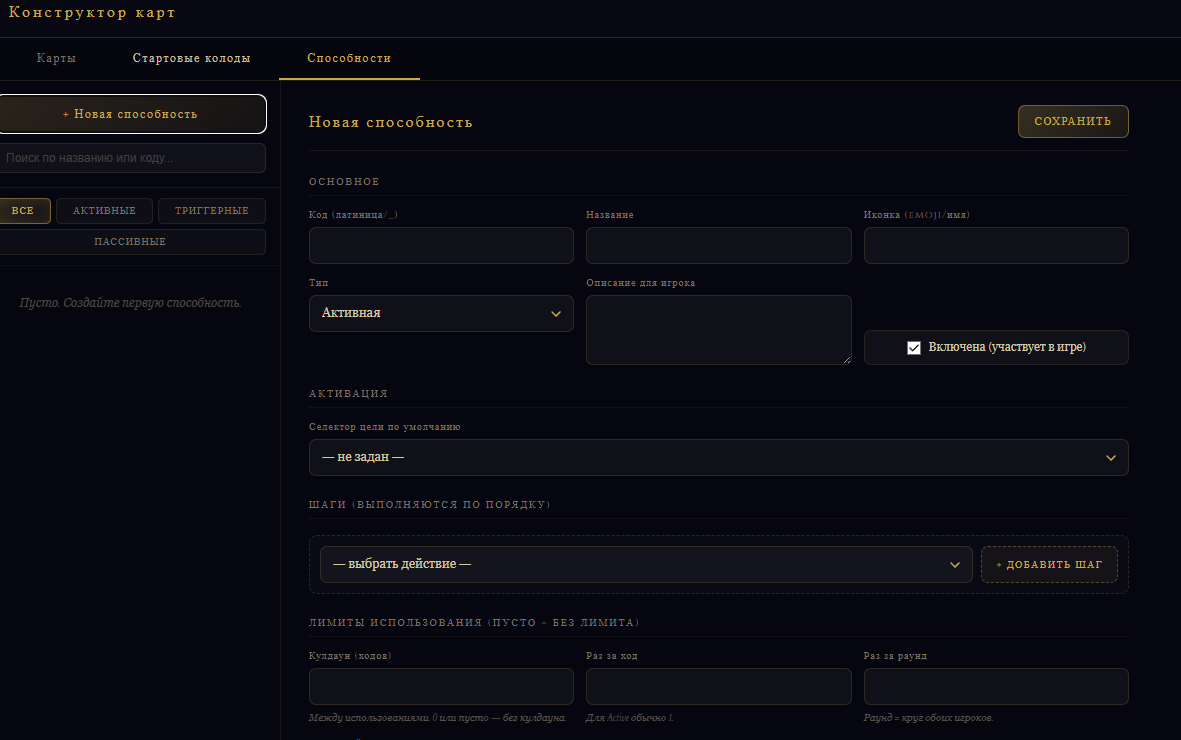Click the 'Код (латиница/_)' input field
This screenshot has width=1181, height=740.
(x=441, y=246)
